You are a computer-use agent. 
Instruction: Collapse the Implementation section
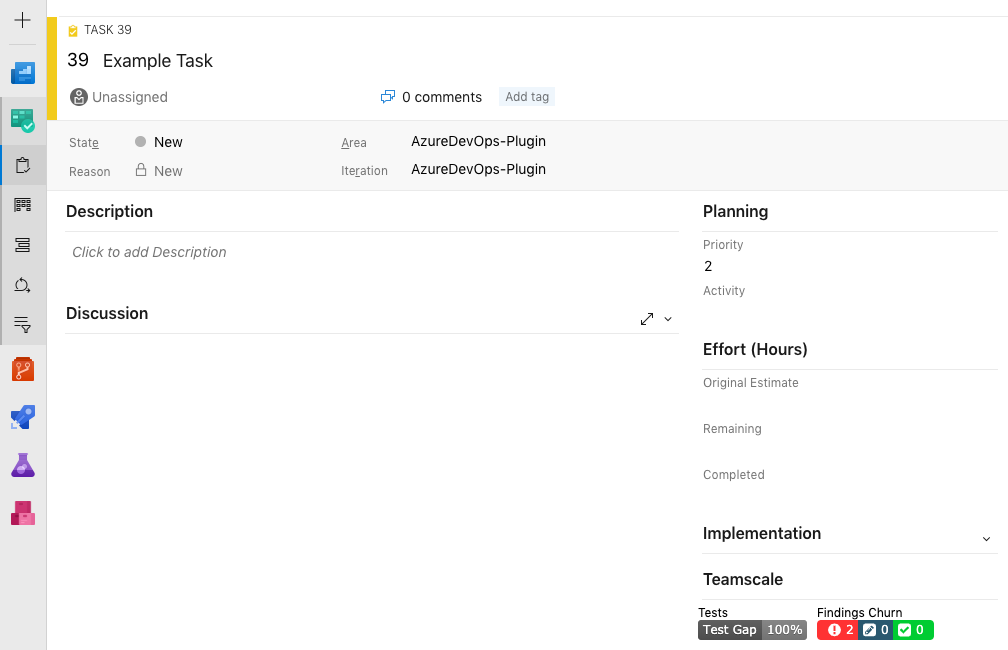tap(985, 539)
